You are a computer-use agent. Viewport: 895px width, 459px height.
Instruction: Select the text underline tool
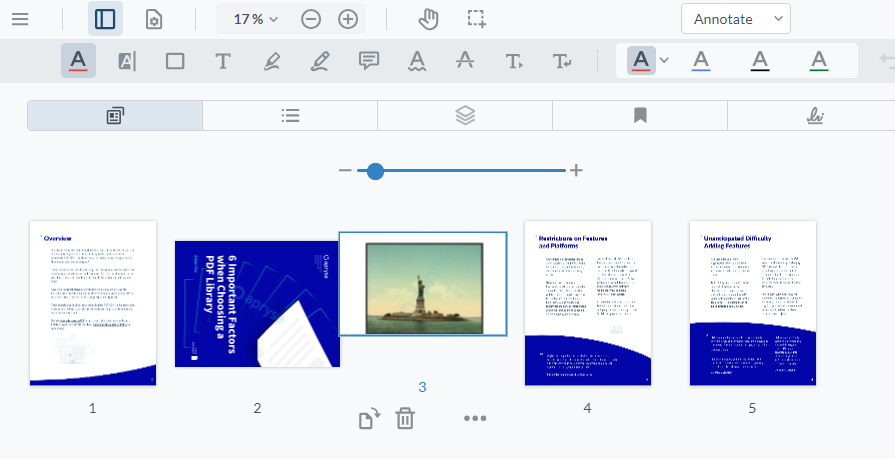(78, 61)
